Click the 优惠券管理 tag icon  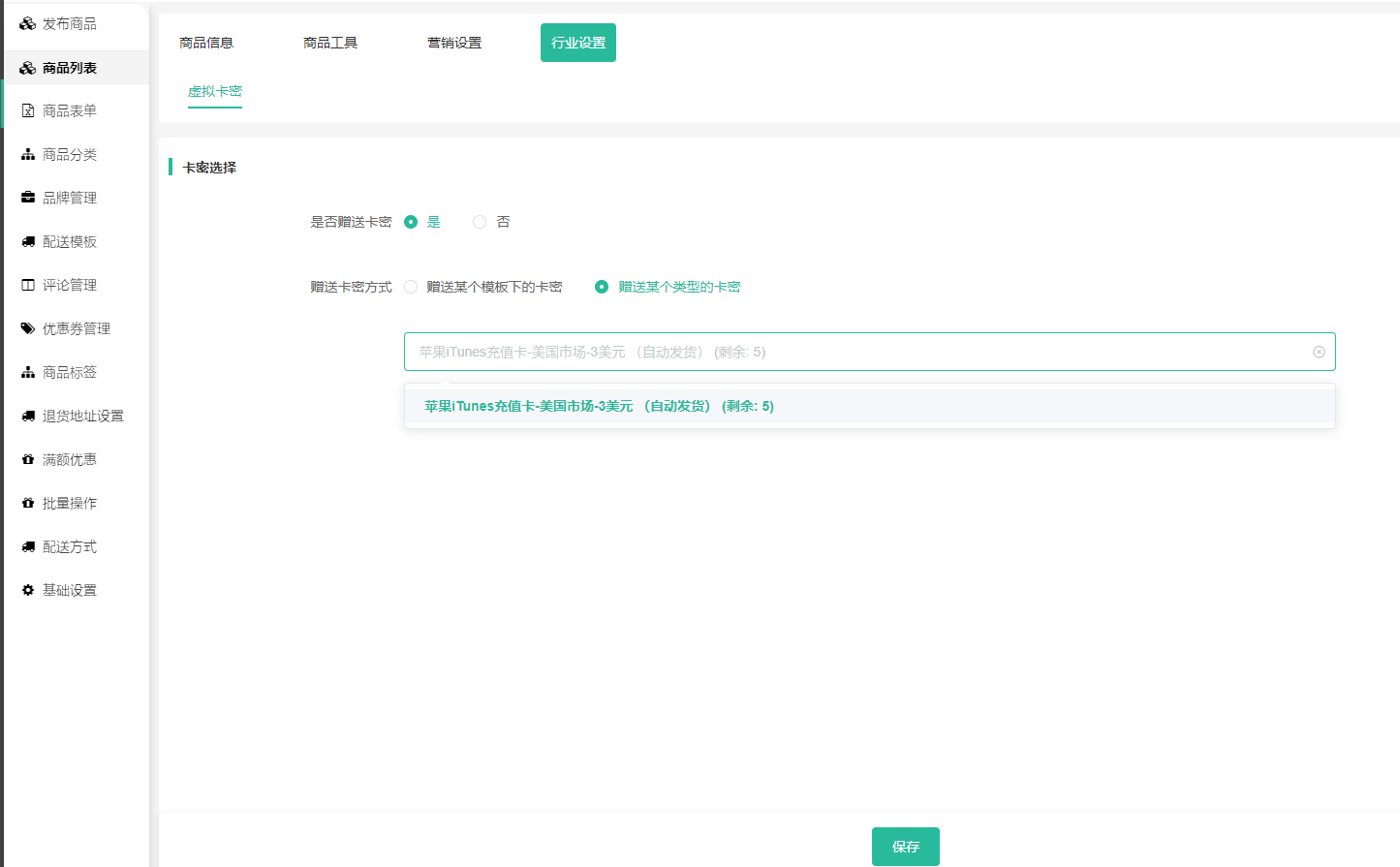click(28, 328)
